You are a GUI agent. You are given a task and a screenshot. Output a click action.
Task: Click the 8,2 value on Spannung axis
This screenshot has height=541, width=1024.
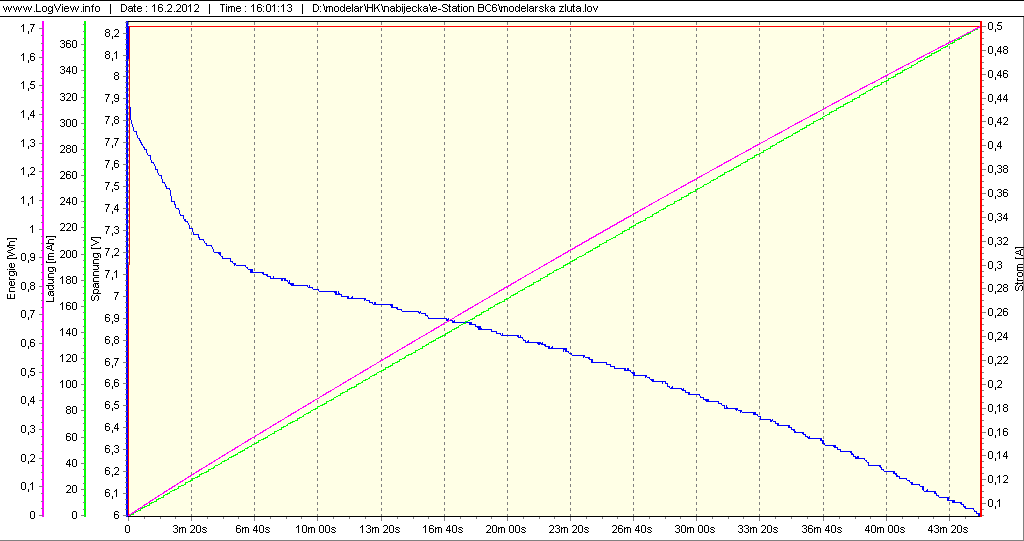point(114,33)
